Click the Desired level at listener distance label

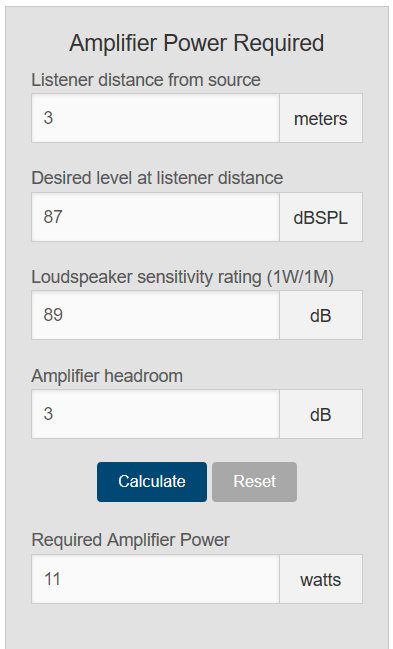point(157,178)
